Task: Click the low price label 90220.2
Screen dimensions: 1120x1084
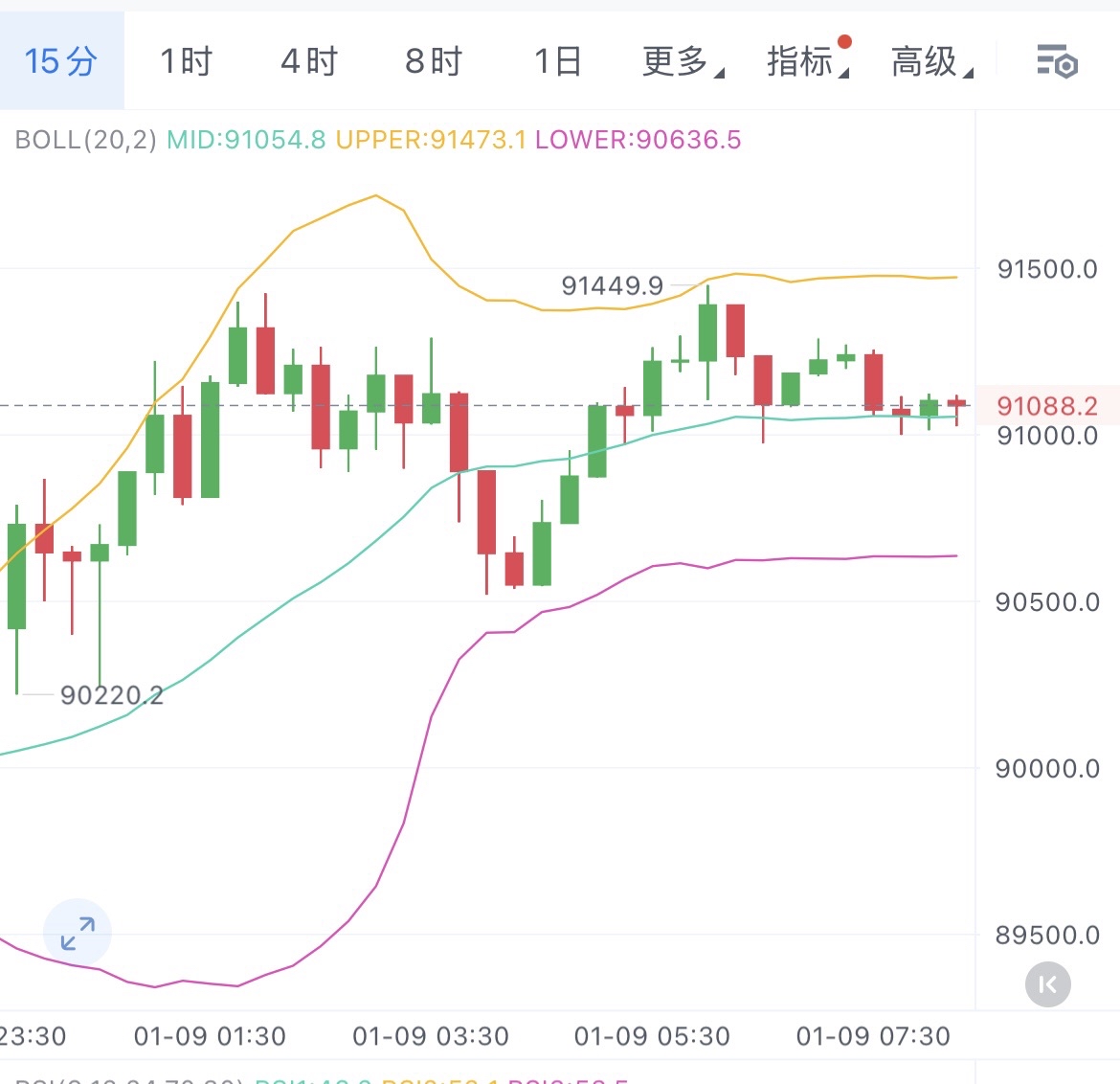Action: click(x=113, y=695)
